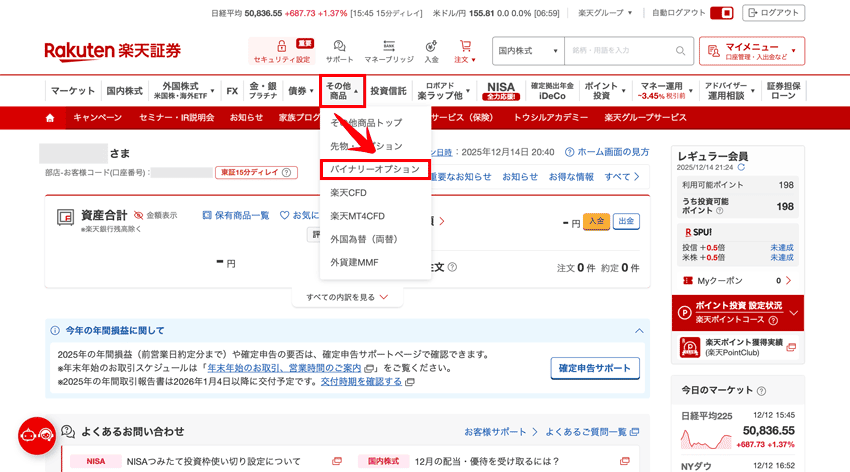Click the 資産合計 panel icon

tap(66, 217)
